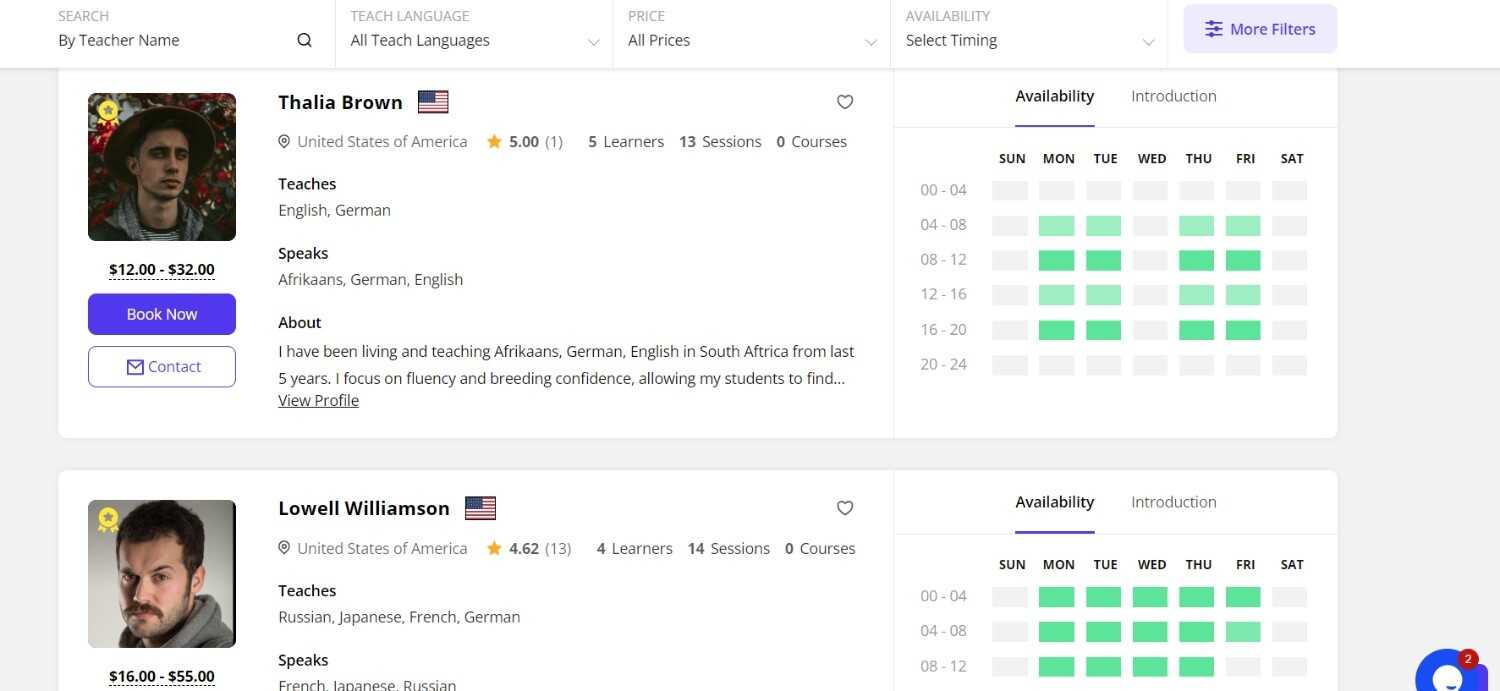Open Thalia Brown's View Profile link

point(318,400)
